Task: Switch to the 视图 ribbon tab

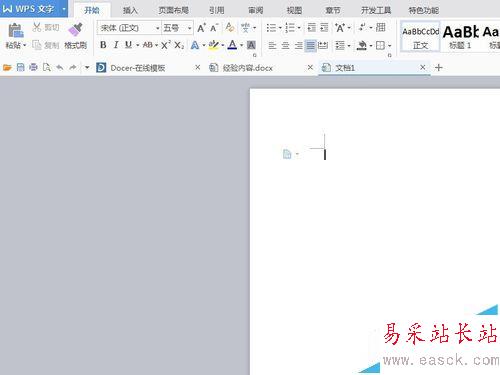Action: coord(294,10)
